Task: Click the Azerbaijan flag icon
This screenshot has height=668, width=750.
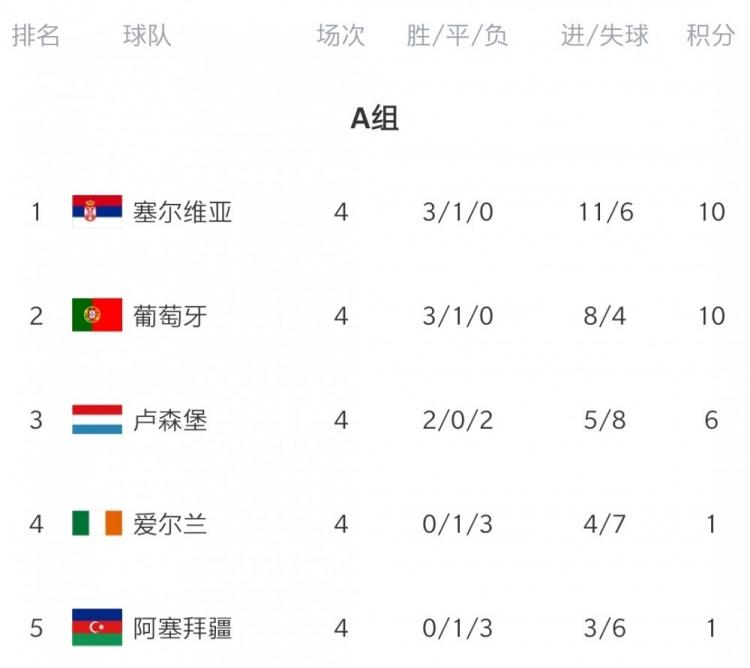Action: click(97, 628)
